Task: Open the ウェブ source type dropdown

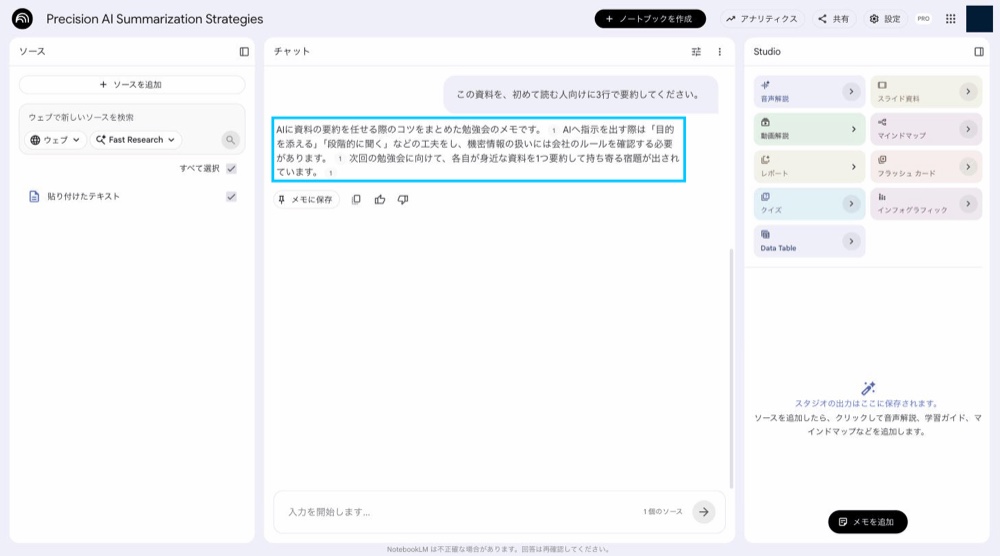Action: pyautogui.click(x=55, y=140)
